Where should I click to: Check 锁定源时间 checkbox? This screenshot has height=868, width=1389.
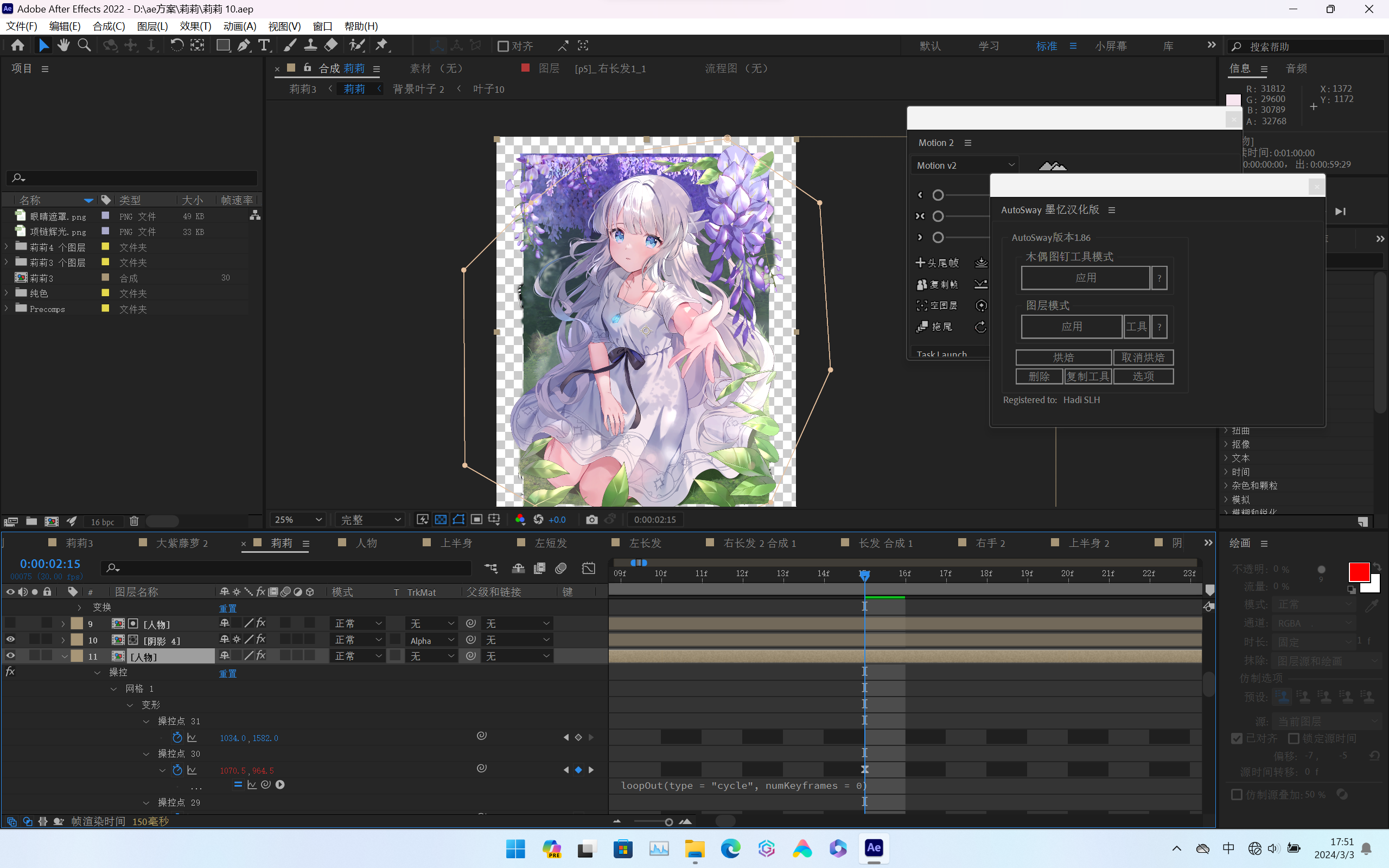pos(1294,738)
